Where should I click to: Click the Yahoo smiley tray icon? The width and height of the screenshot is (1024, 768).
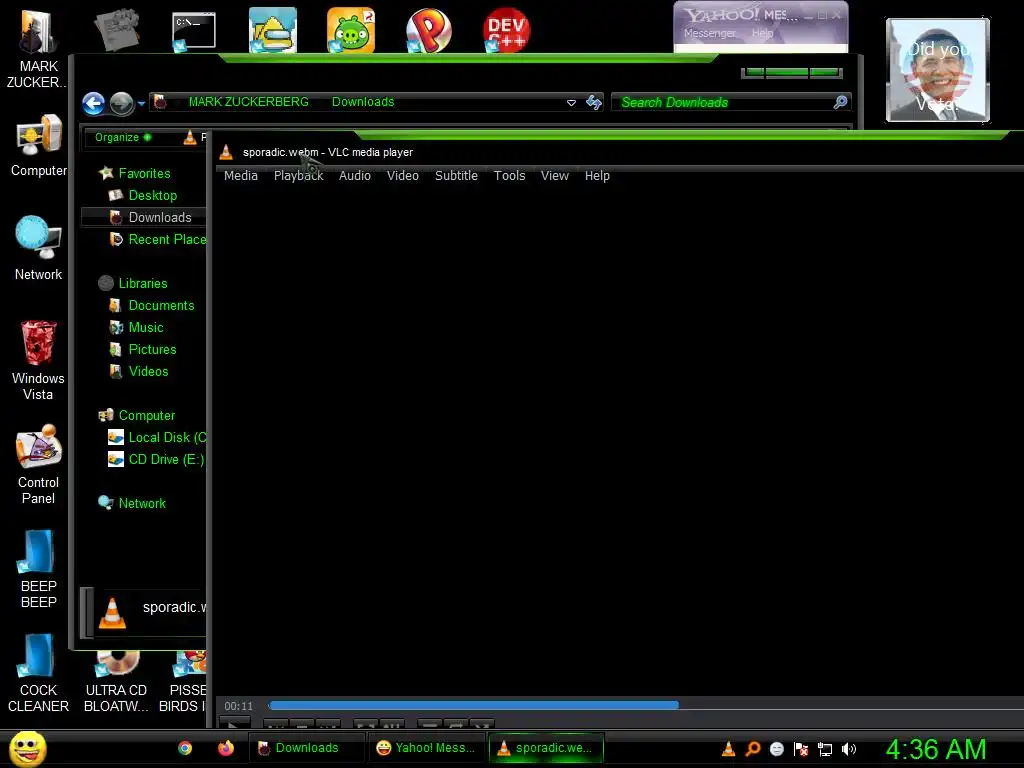[x=776, y=748]
